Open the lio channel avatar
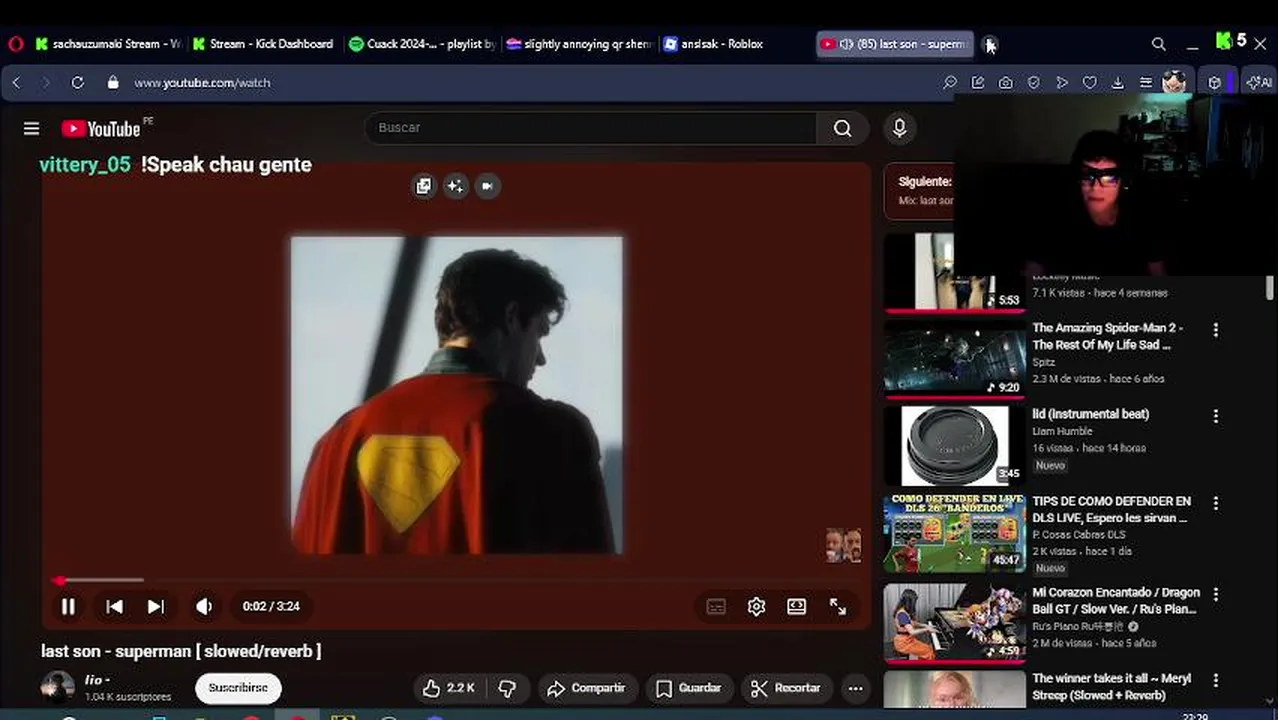This screenshot has height=720, width=1278. point(58,688)
